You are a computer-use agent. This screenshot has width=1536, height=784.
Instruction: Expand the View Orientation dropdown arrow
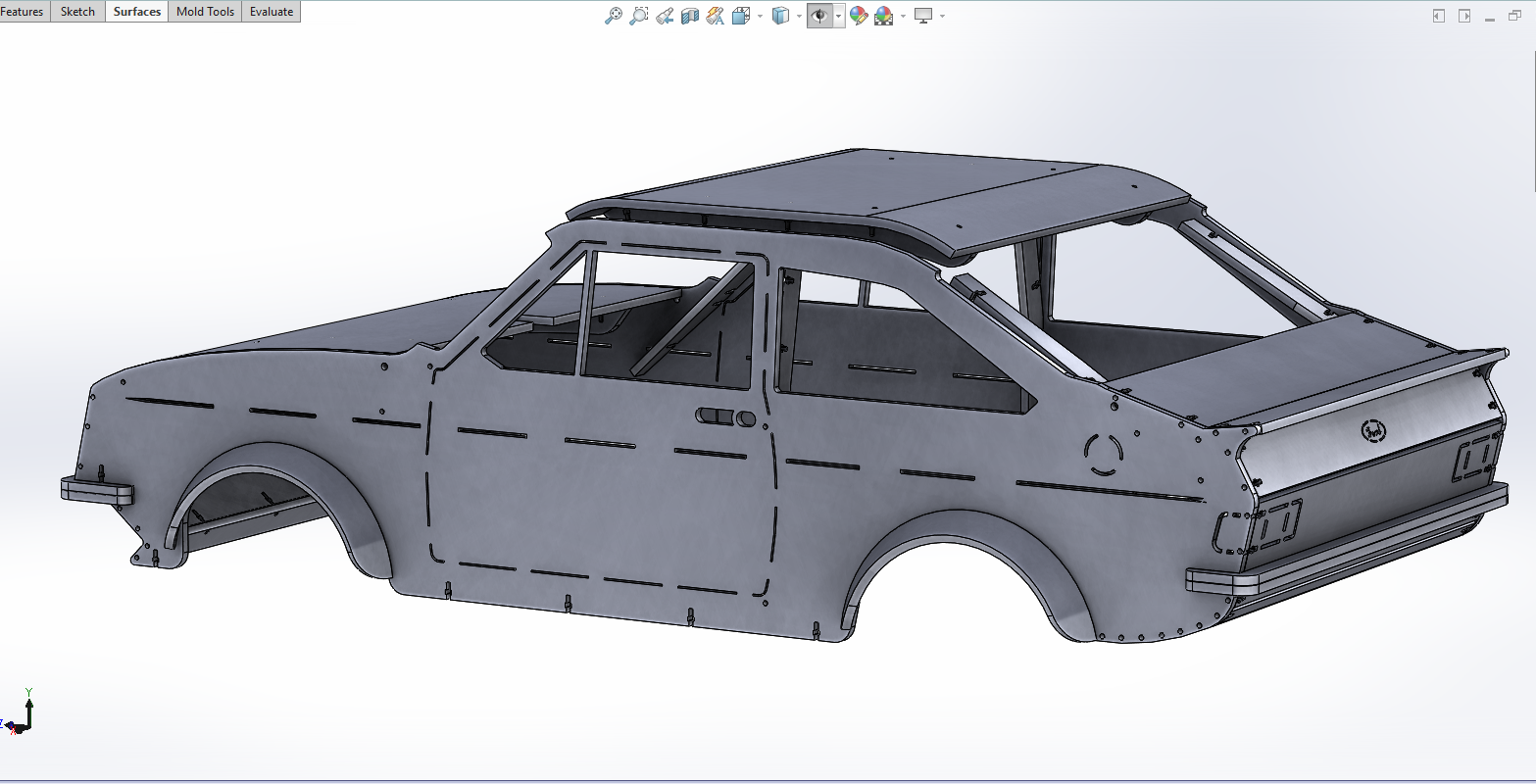click(760, 16)
